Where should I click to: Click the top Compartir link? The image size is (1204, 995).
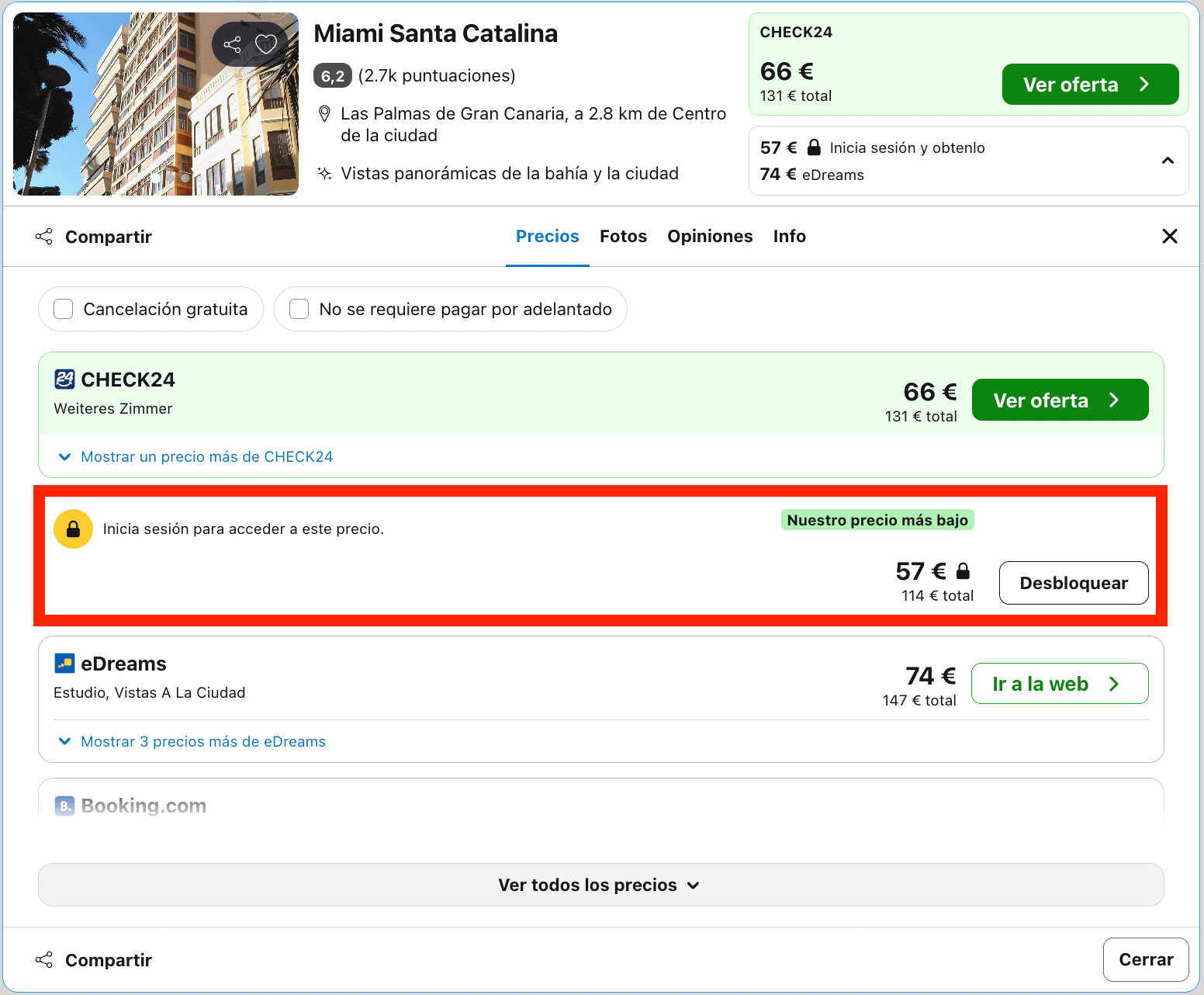[109, 237]
